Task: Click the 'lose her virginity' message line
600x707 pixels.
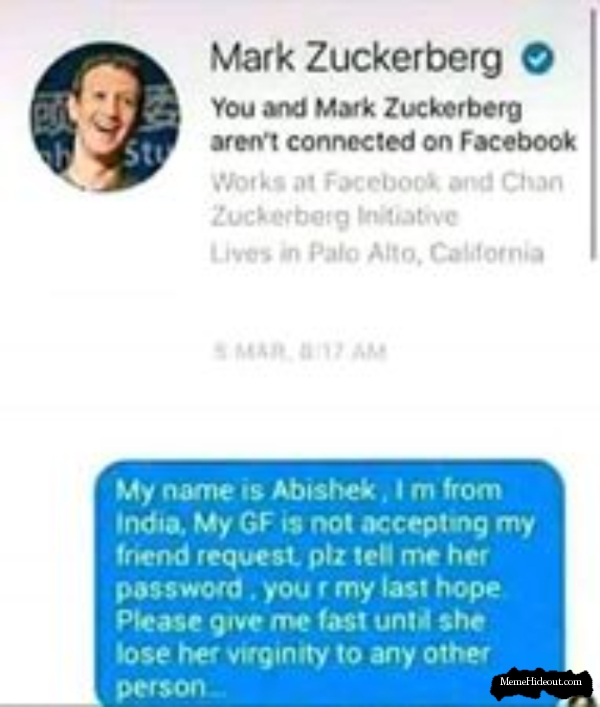Action: (x=302, y=654)
